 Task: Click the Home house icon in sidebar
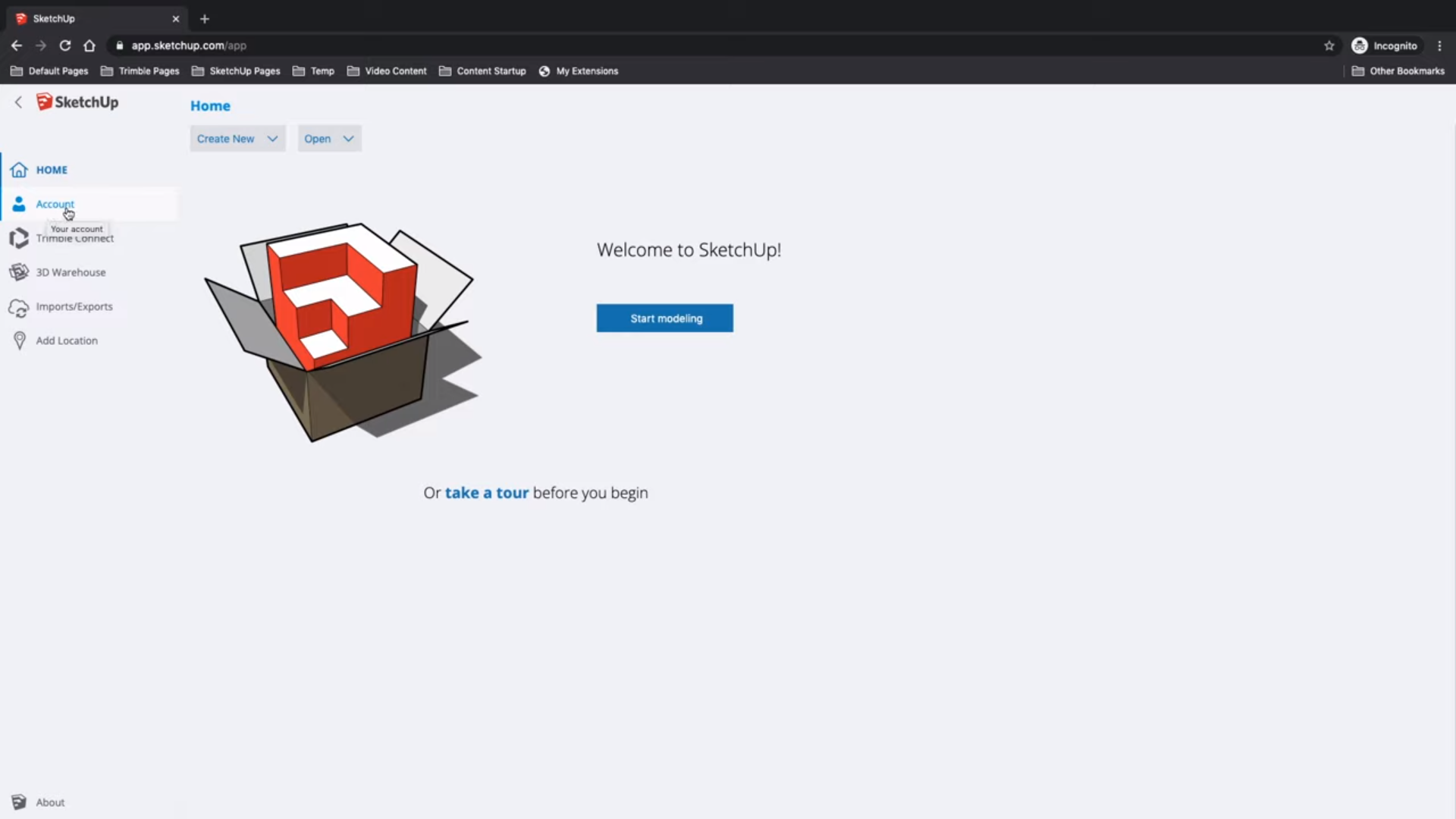click(x=19, y=170)
